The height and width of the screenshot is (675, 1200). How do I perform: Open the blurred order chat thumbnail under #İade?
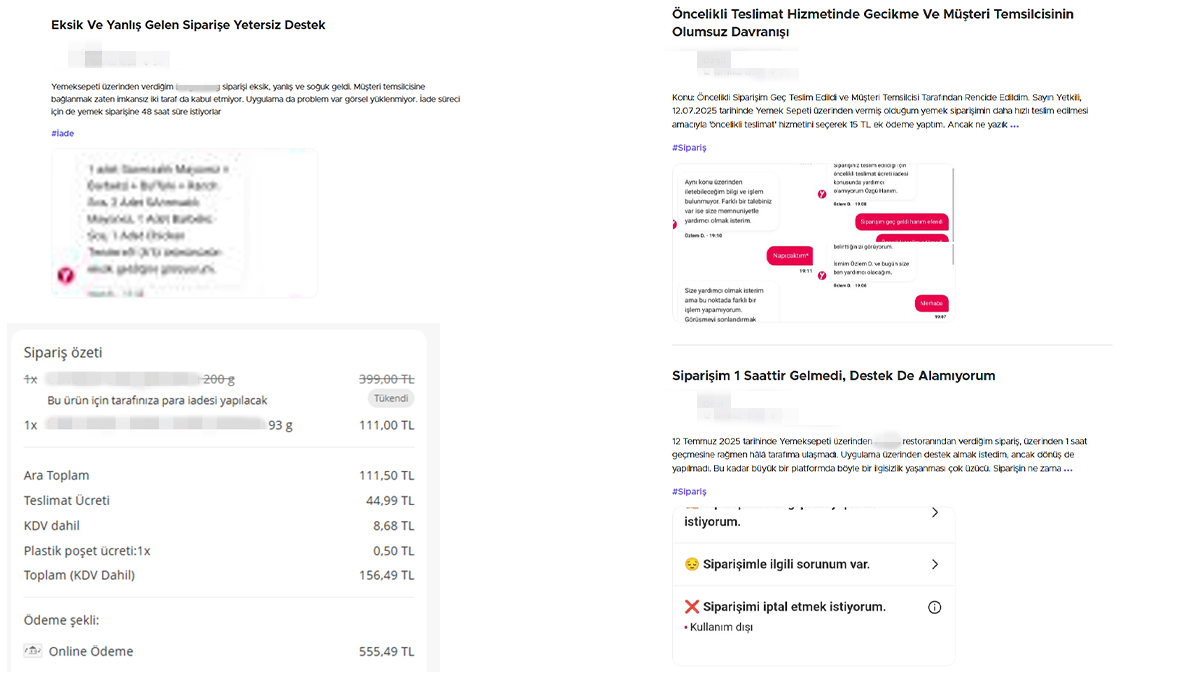point(184,223)
